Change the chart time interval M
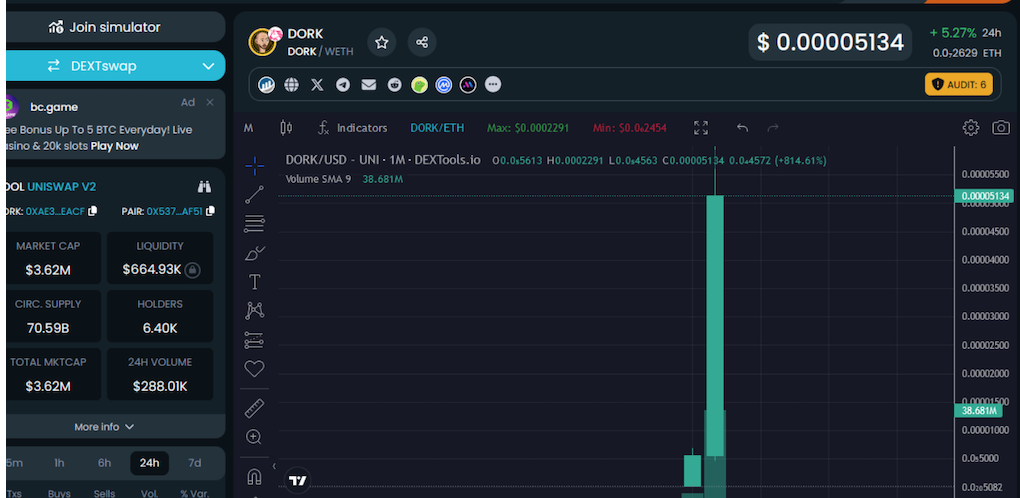Image resolution: width=1020 pixels, height=498 pixels. pyautogui.click(x=248, y=128)
